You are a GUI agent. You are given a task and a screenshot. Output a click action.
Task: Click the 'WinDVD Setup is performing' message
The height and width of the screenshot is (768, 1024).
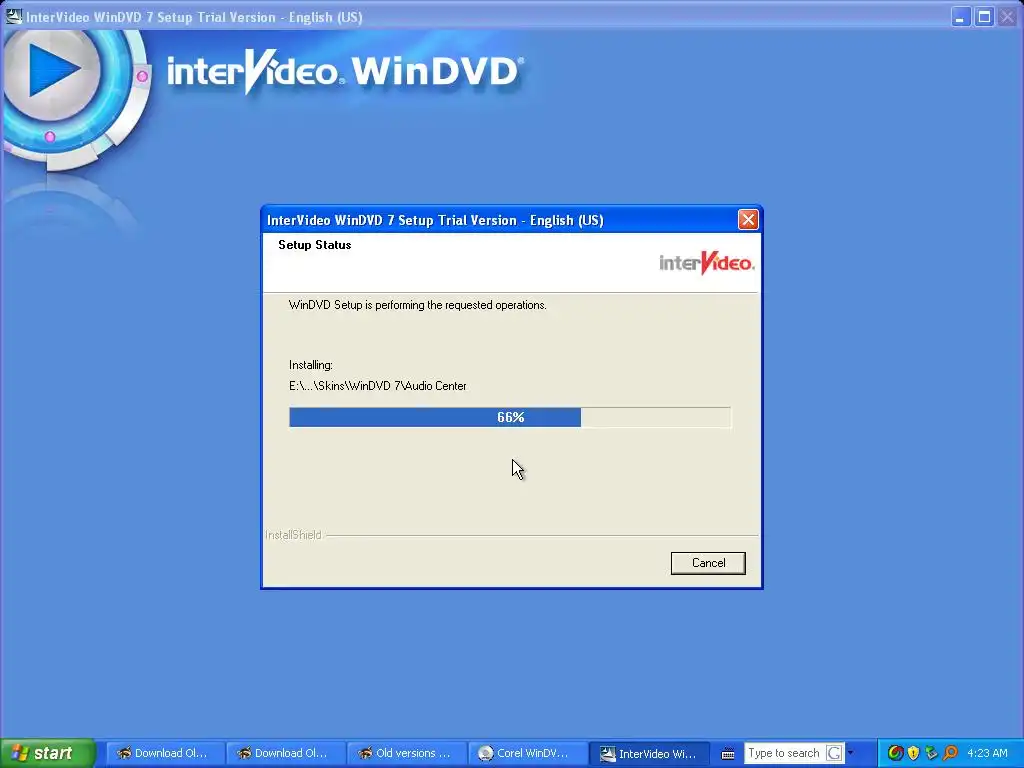coord(417,305)
